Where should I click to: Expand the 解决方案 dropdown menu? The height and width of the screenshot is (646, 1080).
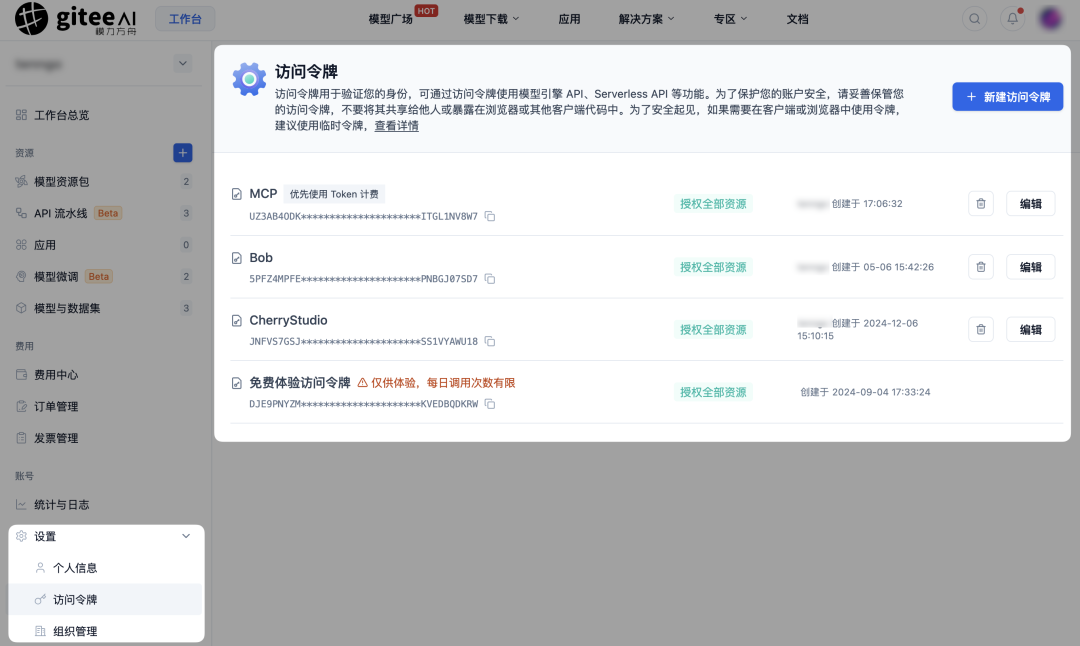(646, 19)
